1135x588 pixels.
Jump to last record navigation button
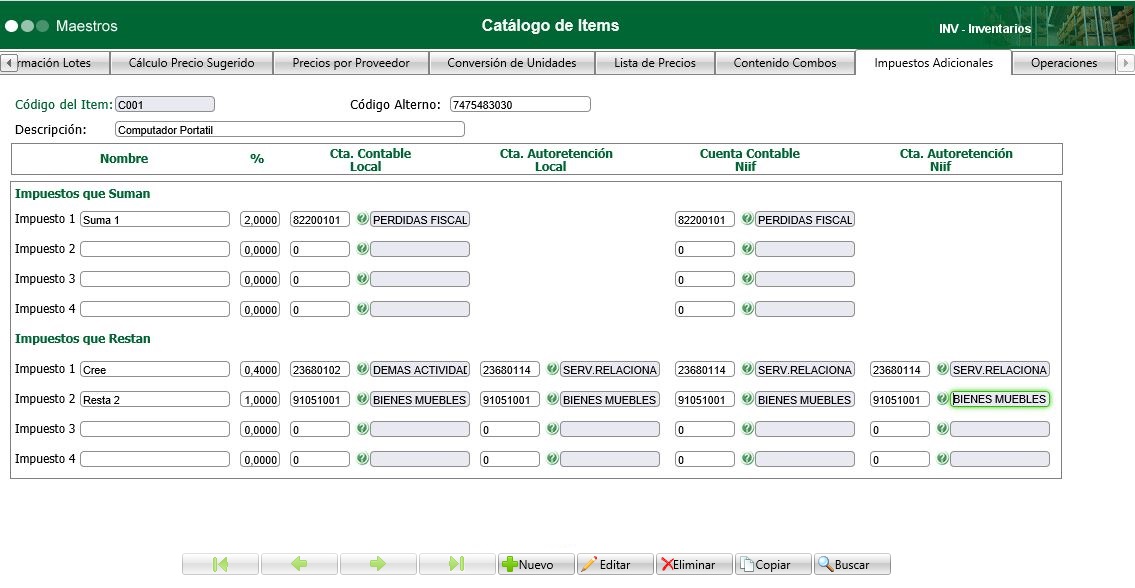pyautogui.click(x=457, y=564)
